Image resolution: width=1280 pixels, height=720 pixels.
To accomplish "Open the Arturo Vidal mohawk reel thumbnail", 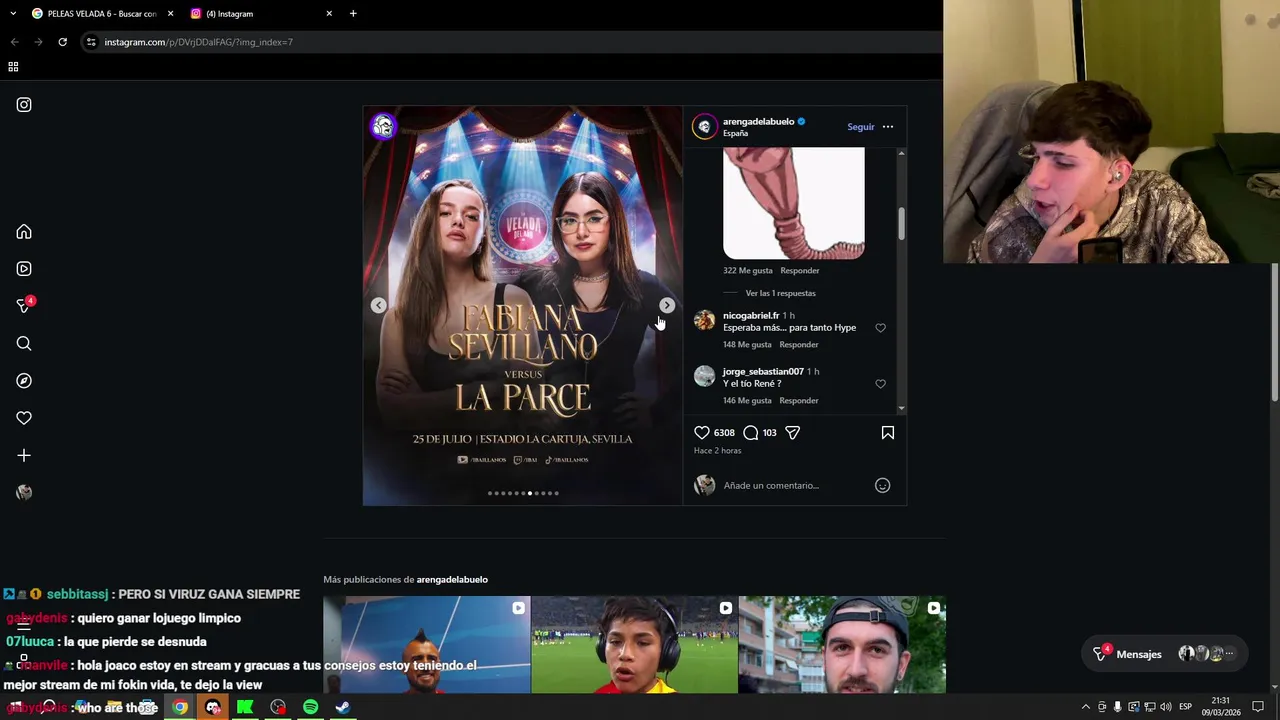I will click(427, 645).
